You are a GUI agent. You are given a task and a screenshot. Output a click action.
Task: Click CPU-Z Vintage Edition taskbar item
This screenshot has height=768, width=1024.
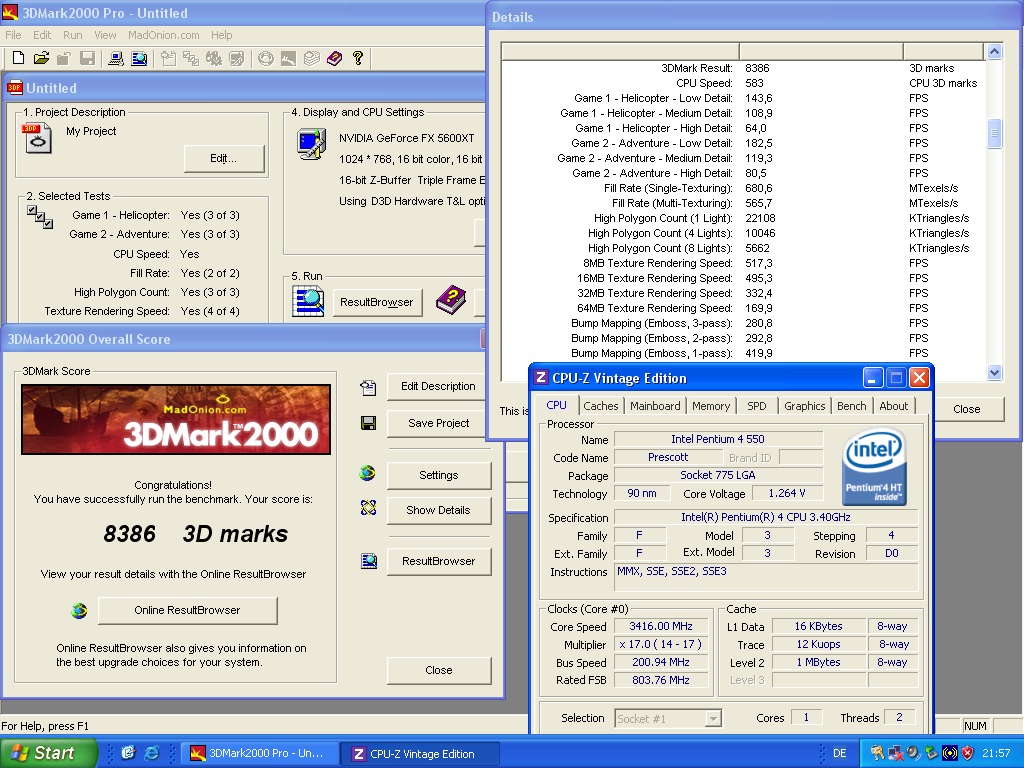pyautogui.click(x=421, y=753)
